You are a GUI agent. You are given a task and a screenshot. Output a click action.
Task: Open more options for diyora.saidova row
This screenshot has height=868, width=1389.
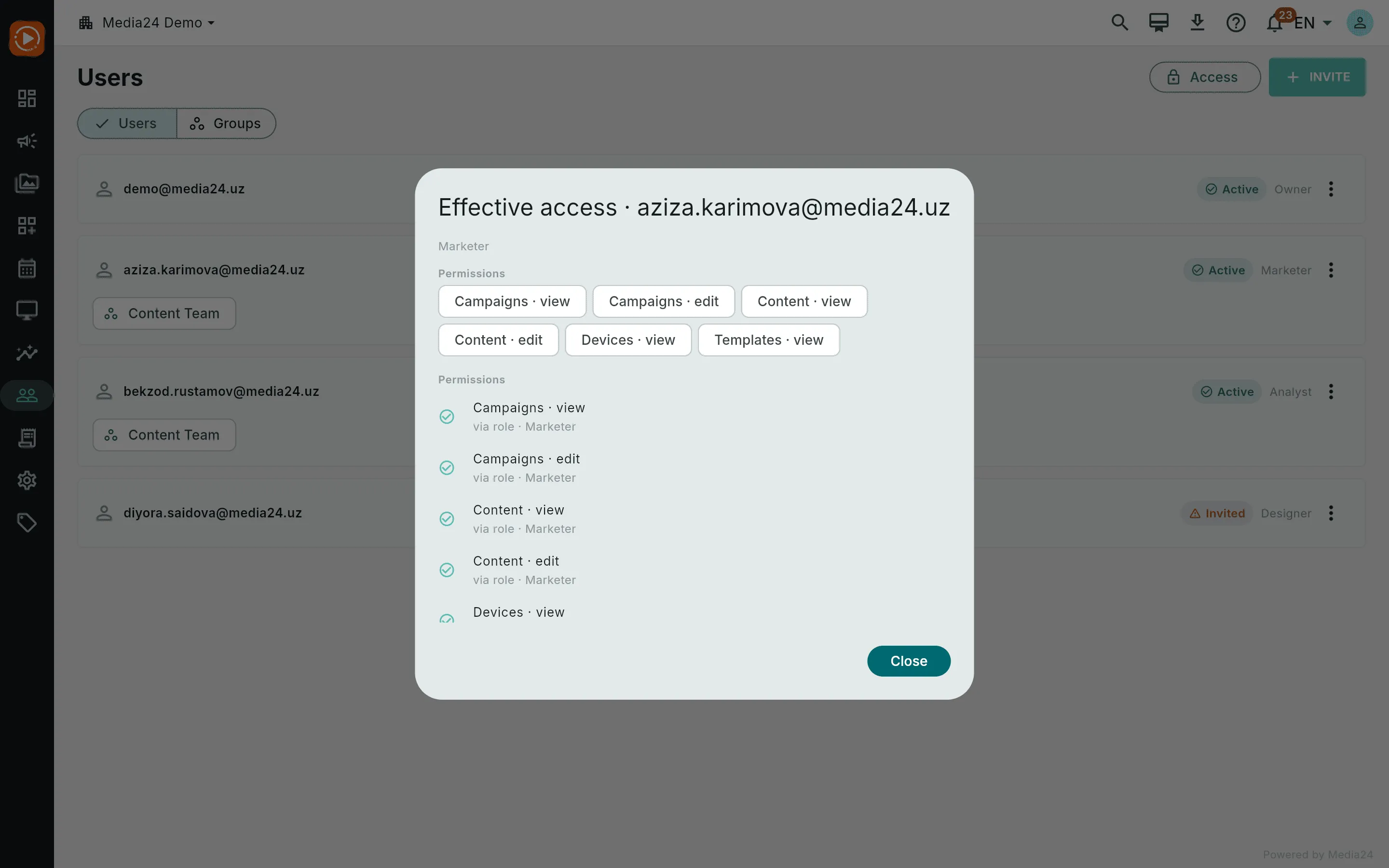point(1331,513)
